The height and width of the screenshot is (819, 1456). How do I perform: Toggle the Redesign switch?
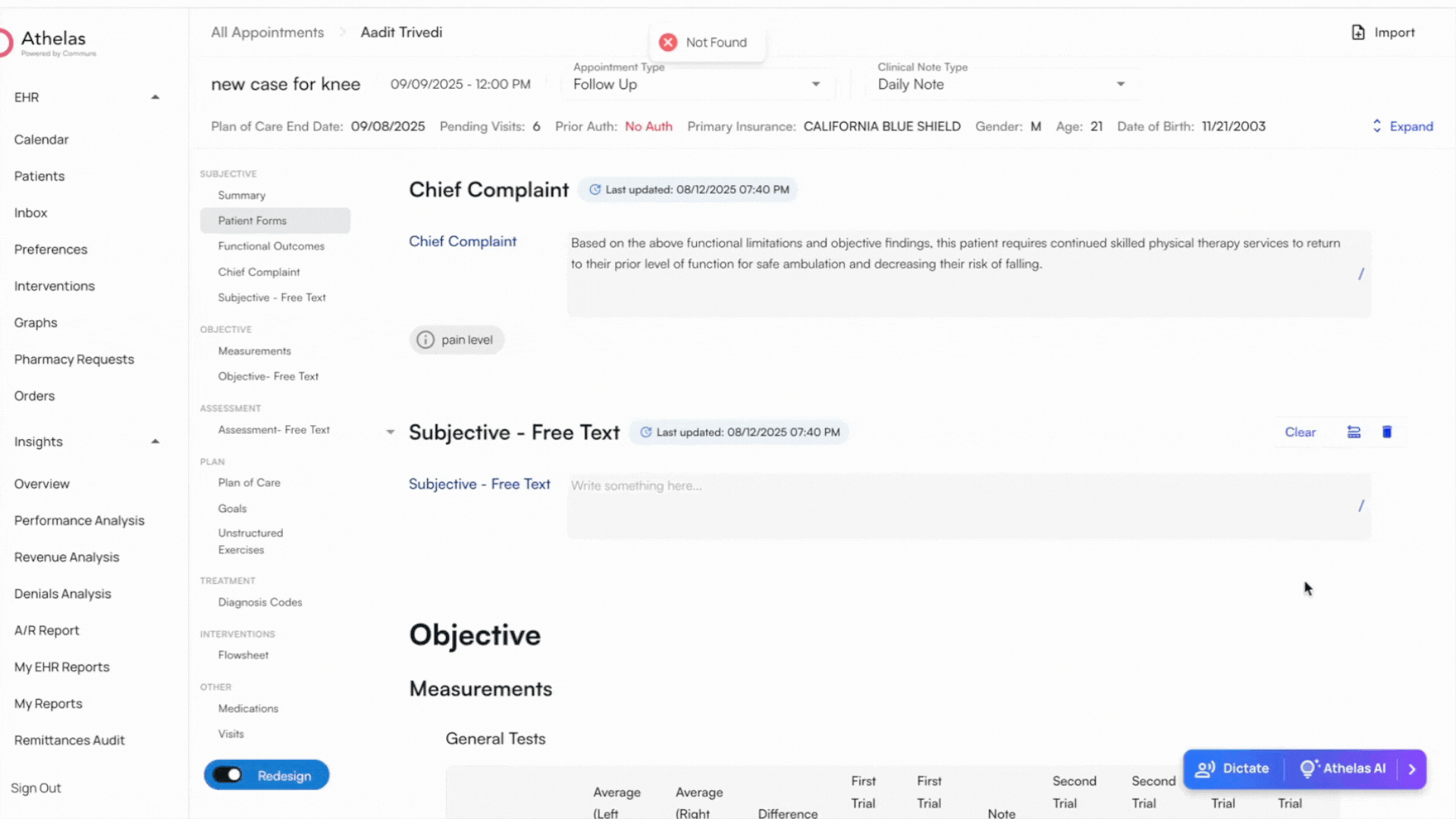[228, 775]
